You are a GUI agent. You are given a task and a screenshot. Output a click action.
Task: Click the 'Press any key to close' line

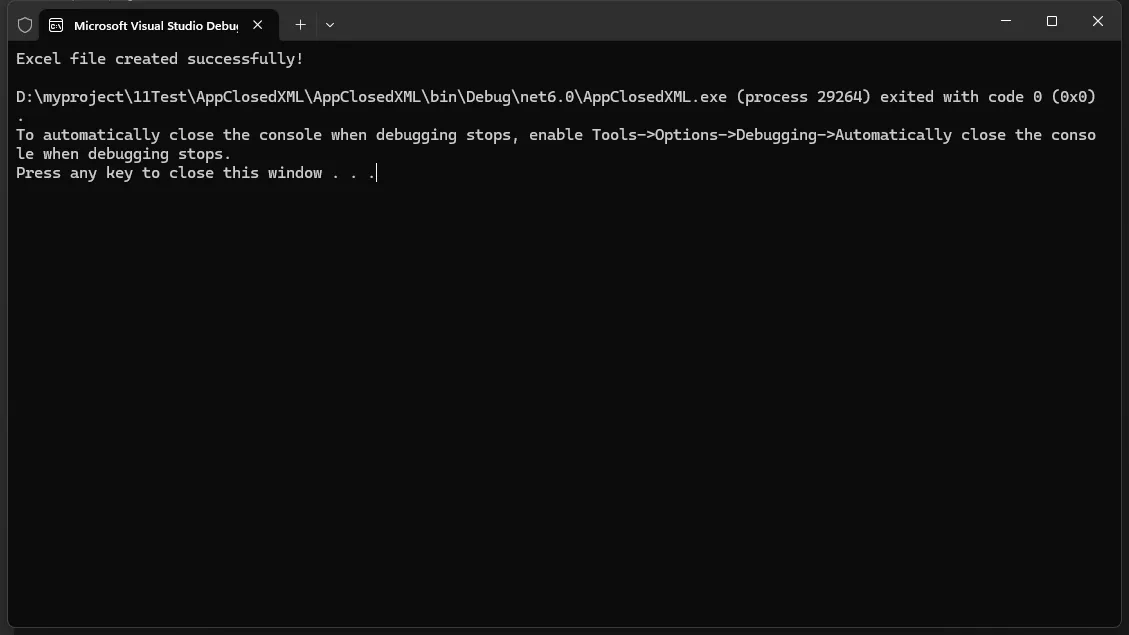(x=195, y=173)
